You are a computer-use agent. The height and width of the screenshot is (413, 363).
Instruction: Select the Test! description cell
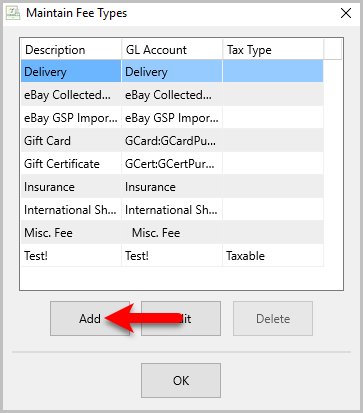coord(71,256)
